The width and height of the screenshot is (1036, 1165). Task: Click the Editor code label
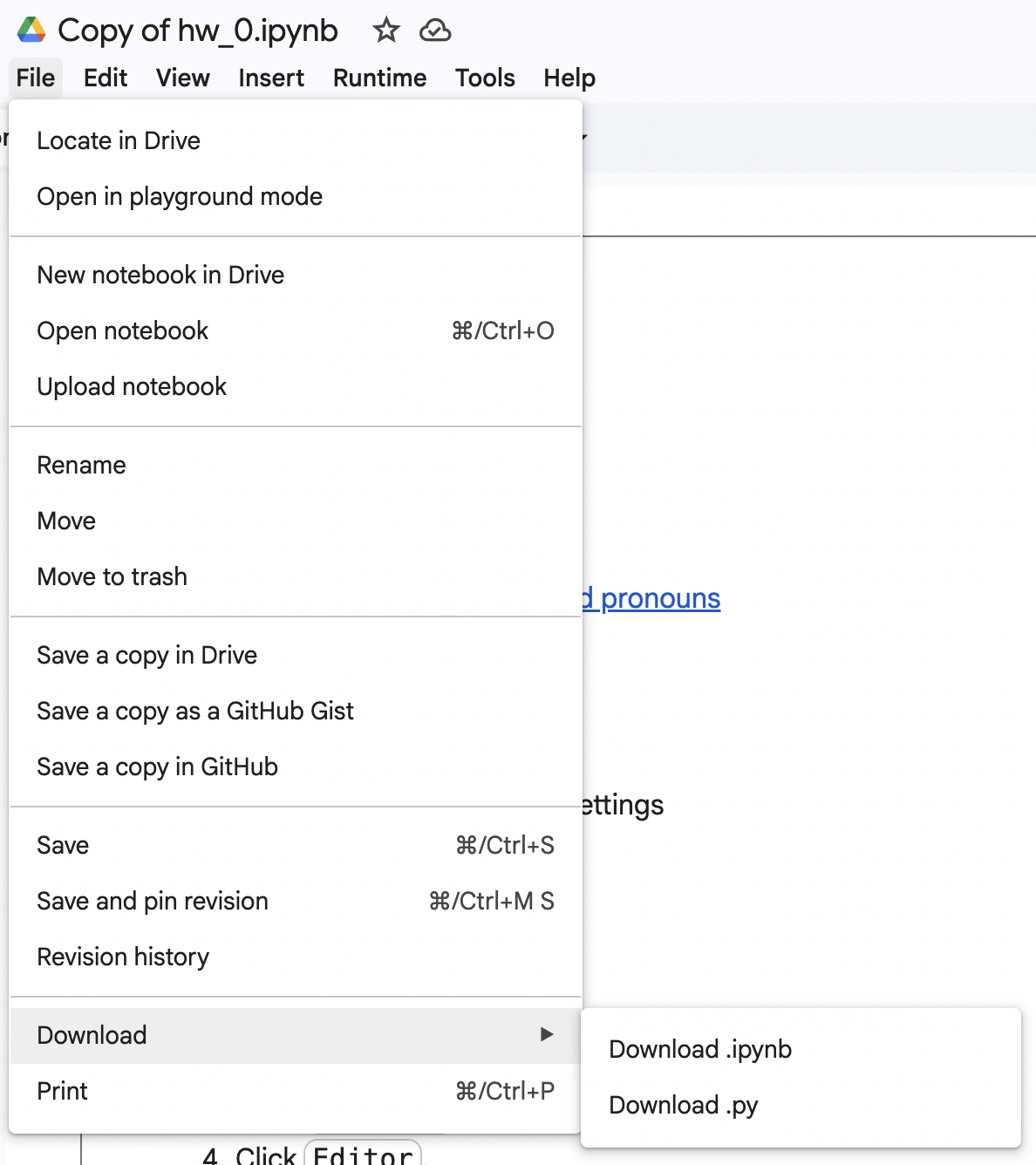363,1153
